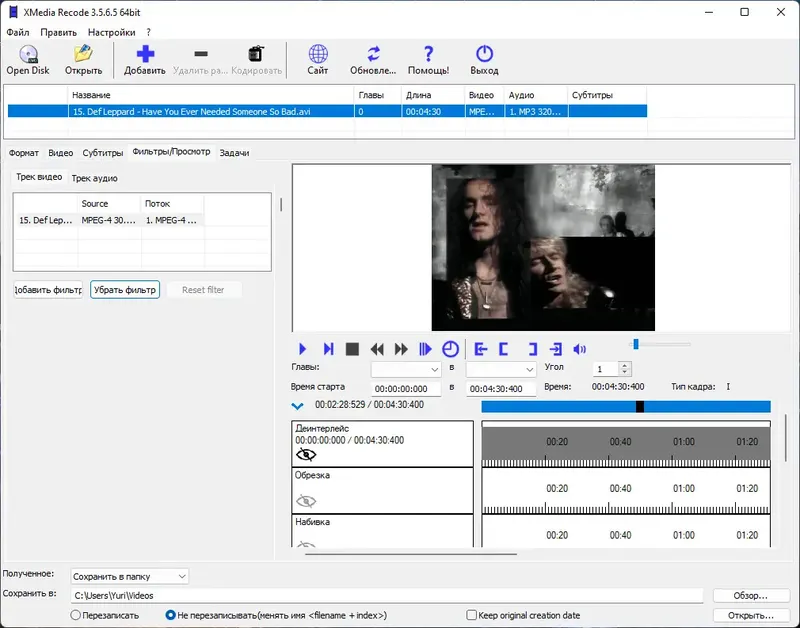Screen dimensions: 800x628
Task: Collapse the timeline chevron next to timecode
Action: [x=297, y=406]
